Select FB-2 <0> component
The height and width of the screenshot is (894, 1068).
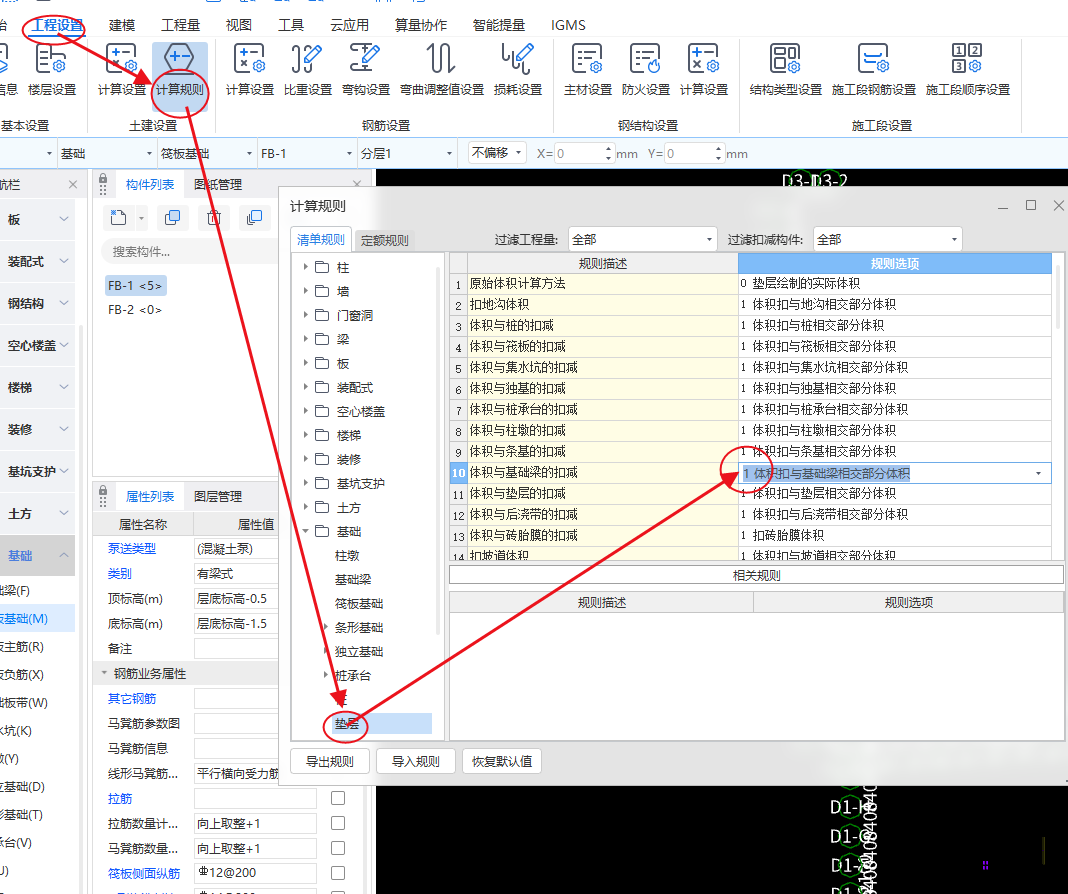point(135,310)
